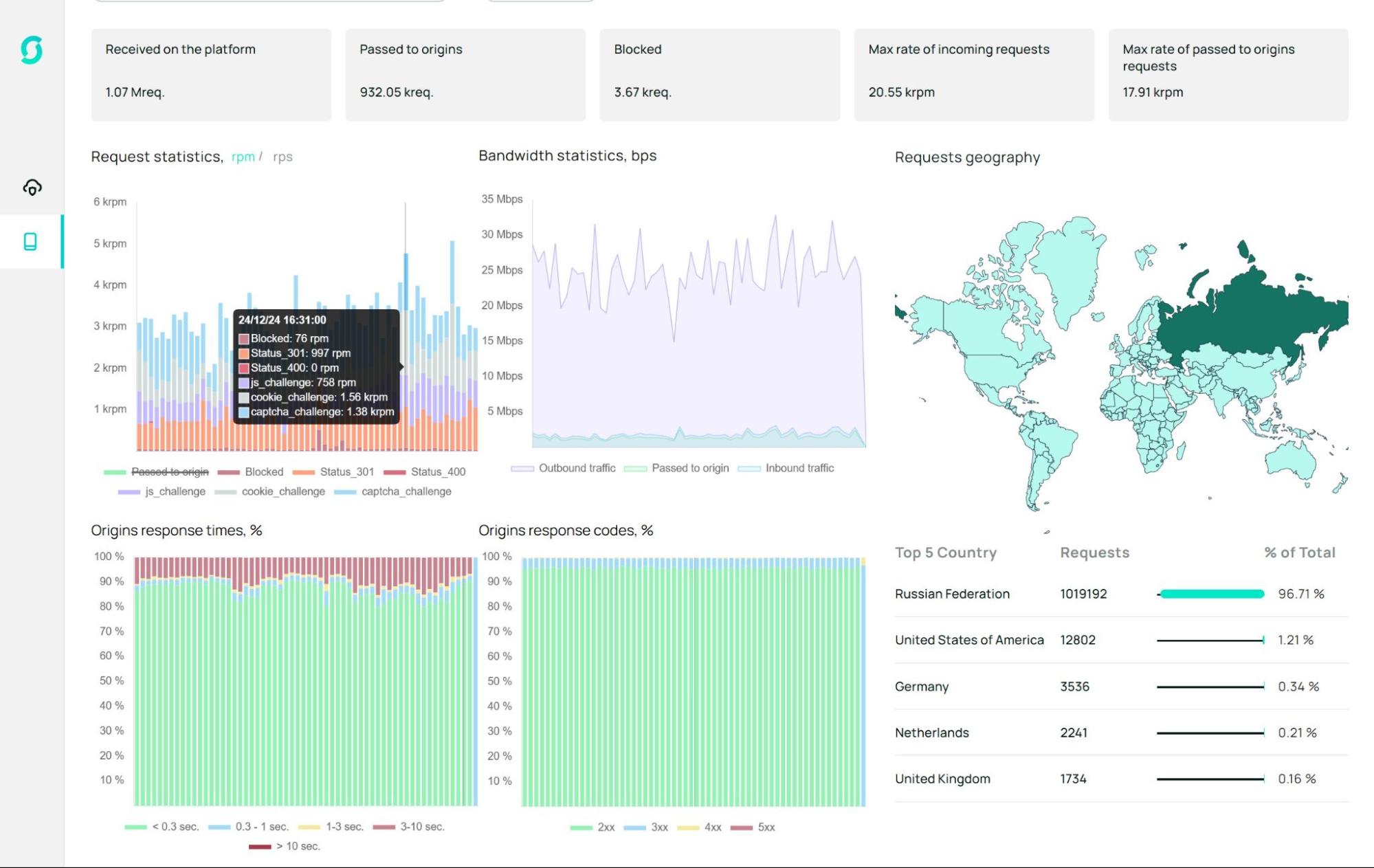Hide the js_challenge series

pos(175,491)
